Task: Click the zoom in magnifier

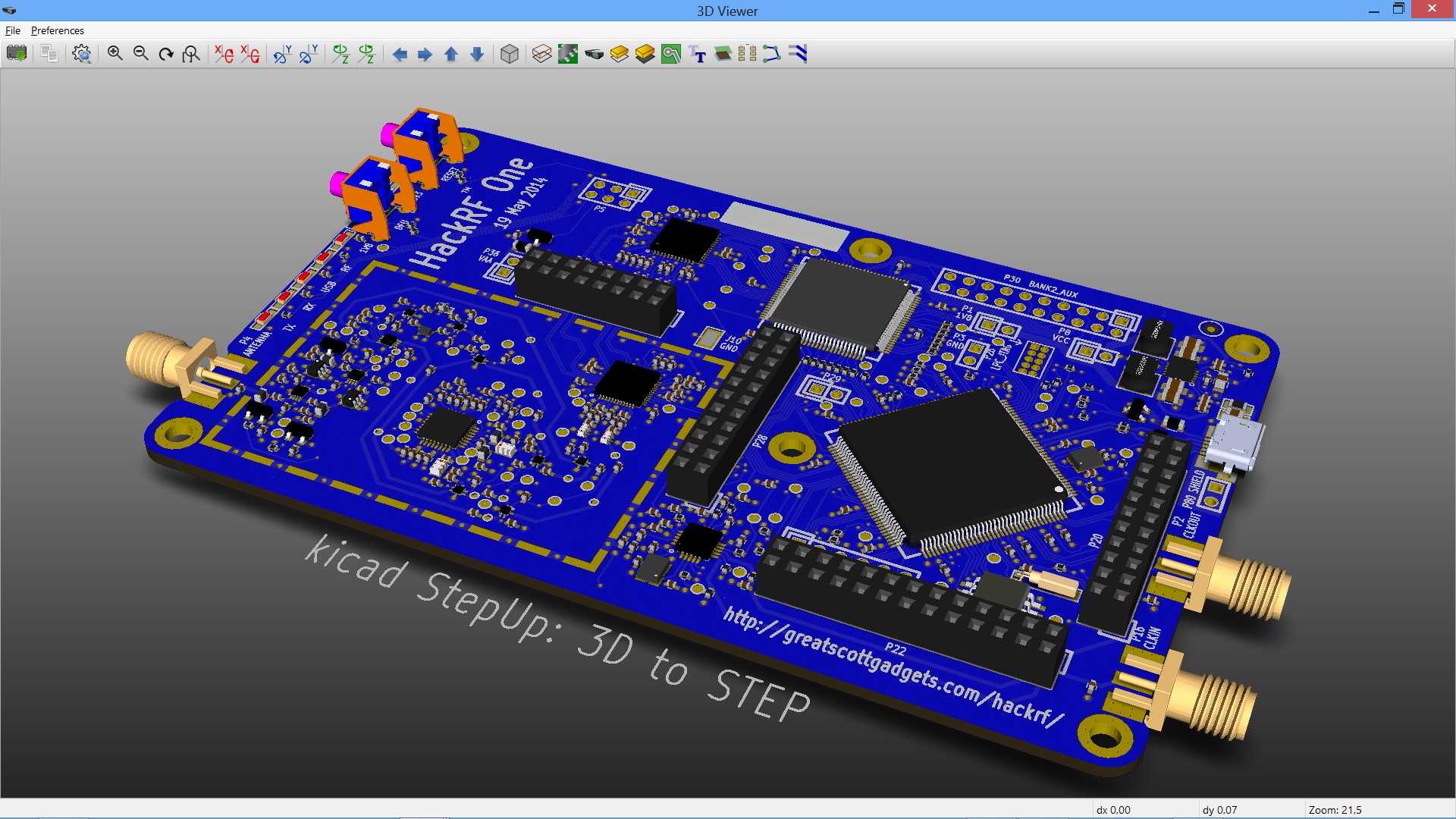Action: (115, 54)
